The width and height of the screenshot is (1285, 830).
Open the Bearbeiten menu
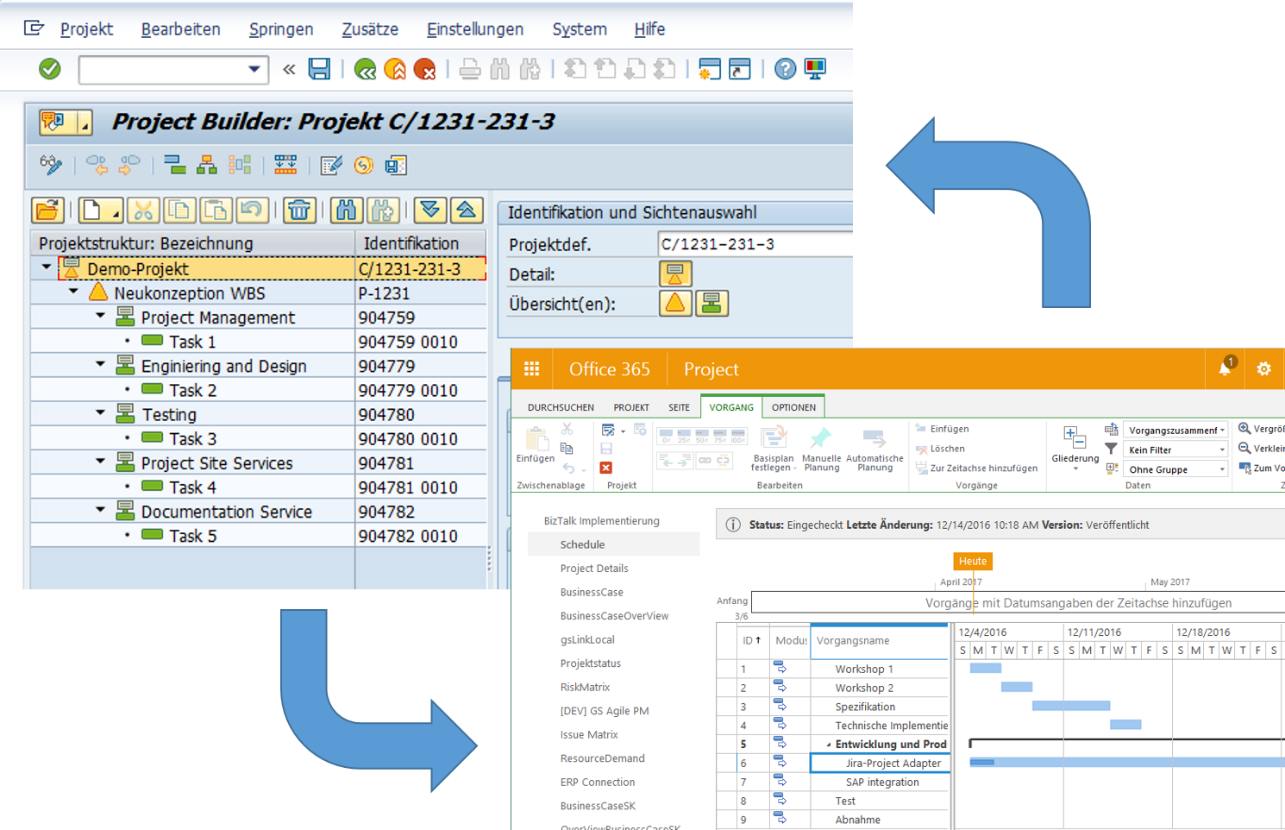181,29
